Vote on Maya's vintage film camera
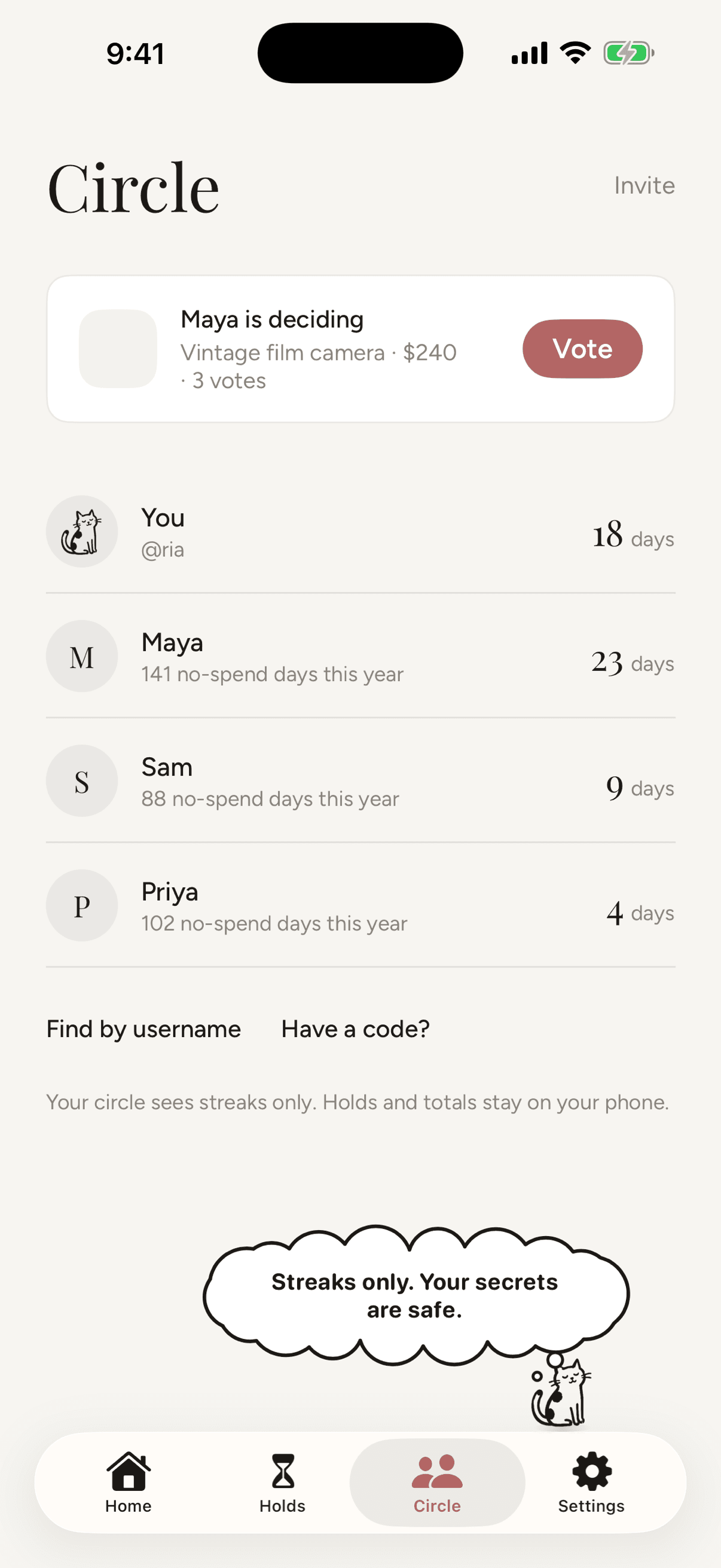 click(x=582, y=349)
